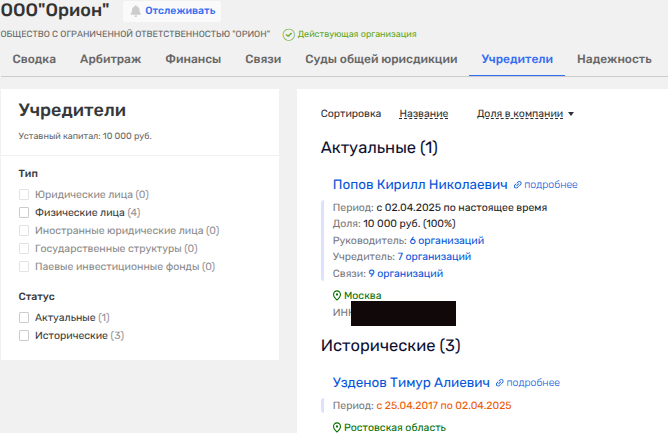Click the green checkmark status icon
Screen dimensions: 668x433
pos(289,34)
